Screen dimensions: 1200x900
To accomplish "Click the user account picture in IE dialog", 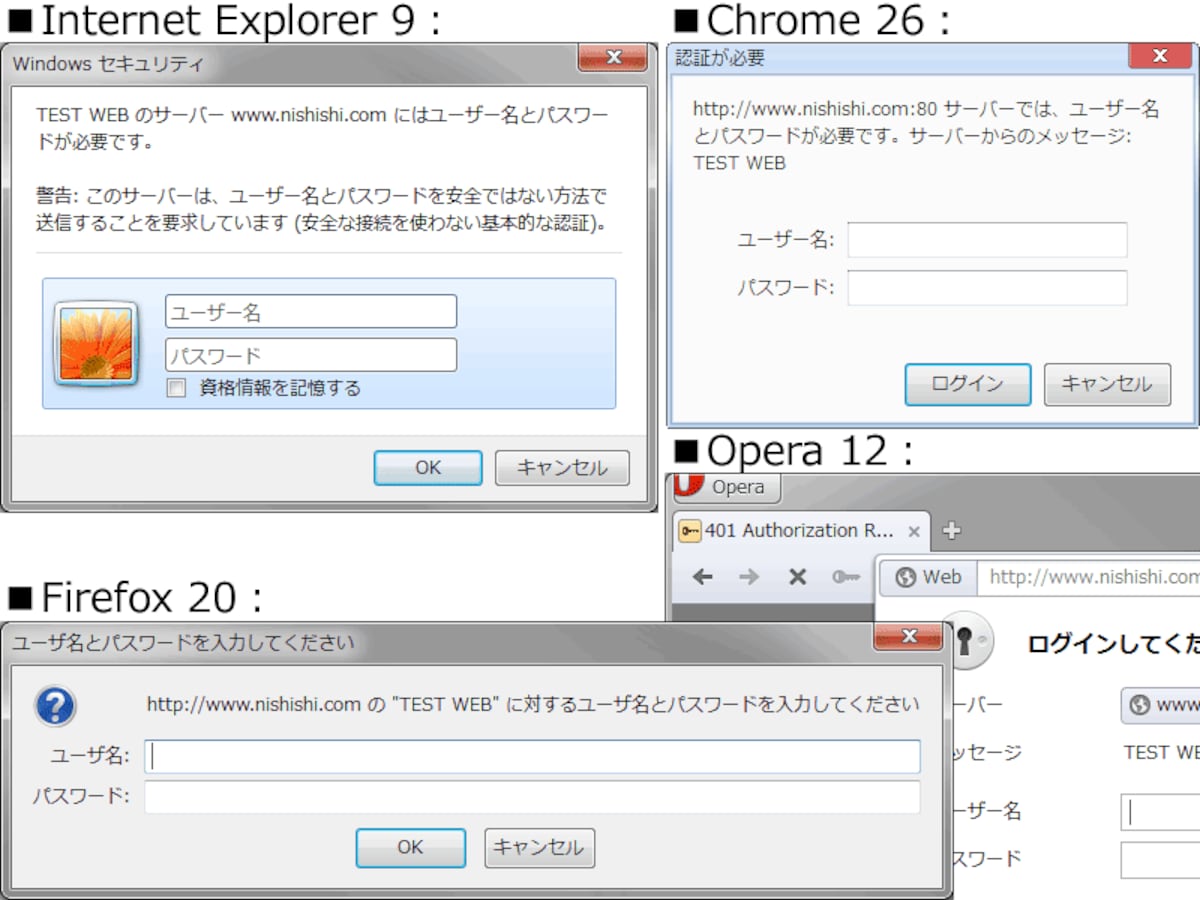I will coord(96,343).
